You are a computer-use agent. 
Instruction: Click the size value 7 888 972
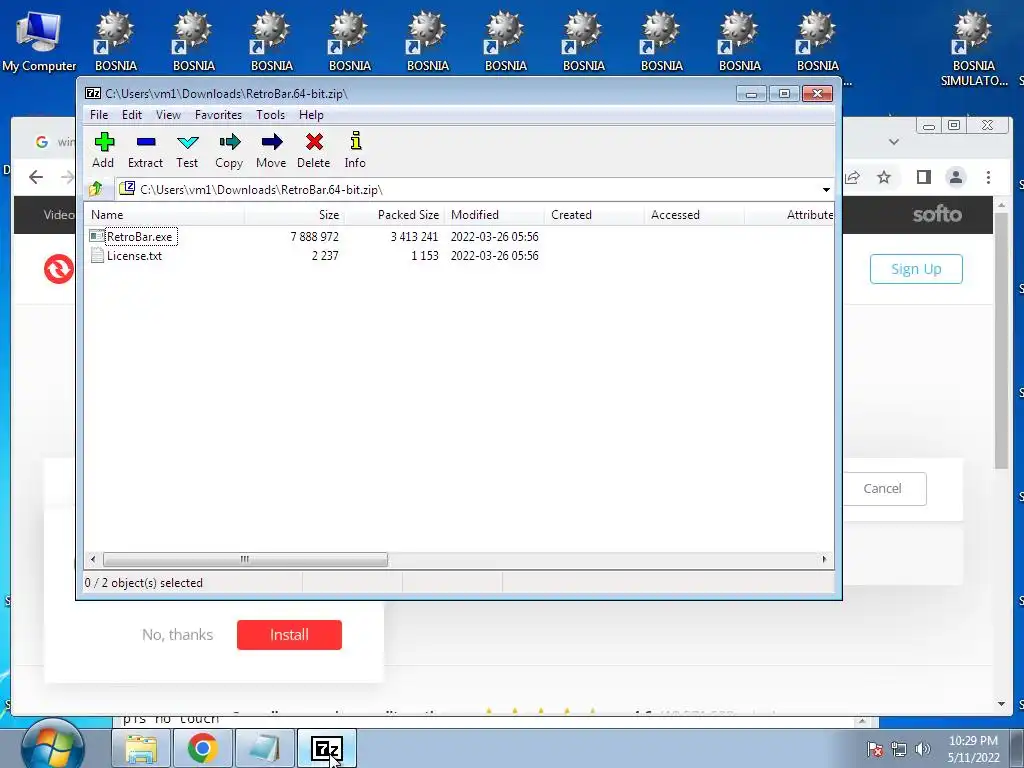(x=315, y=236)
